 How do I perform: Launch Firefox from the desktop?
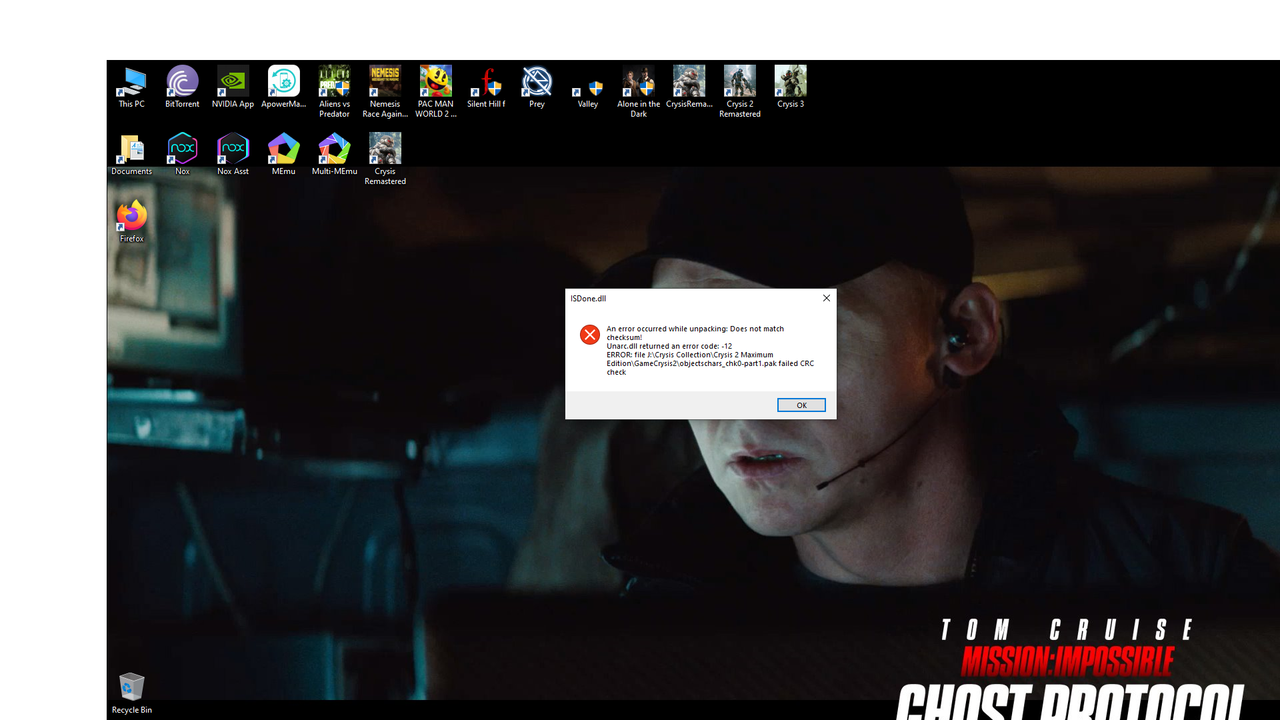click(x=132, y=222)
